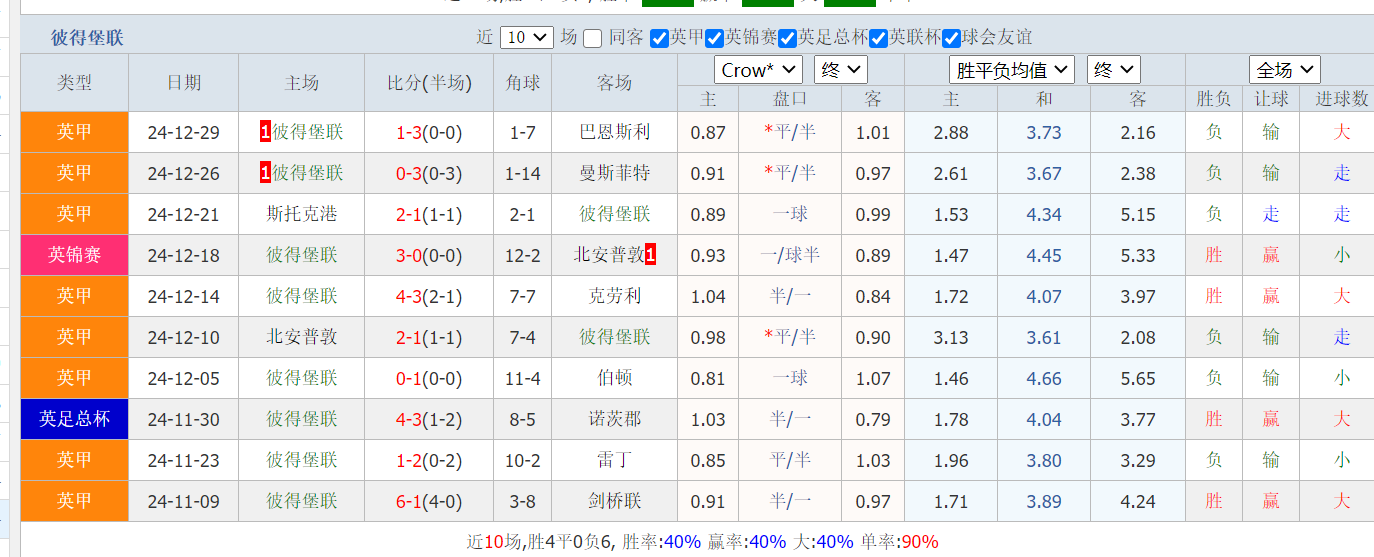
Task: Uncheck the 英甲 filter checkbox
Action: [659, 38]
